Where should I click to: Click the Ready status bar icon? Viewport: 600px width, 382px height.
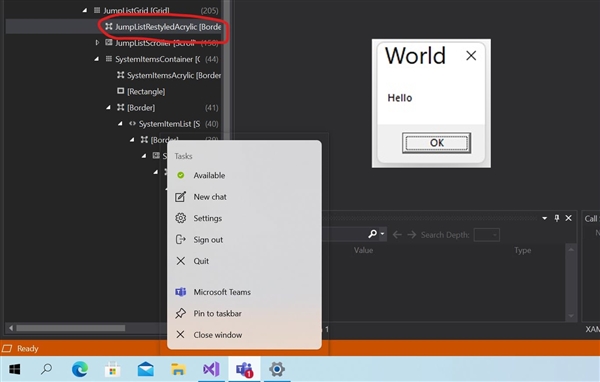pyautogui.click(x=7, y=348)
